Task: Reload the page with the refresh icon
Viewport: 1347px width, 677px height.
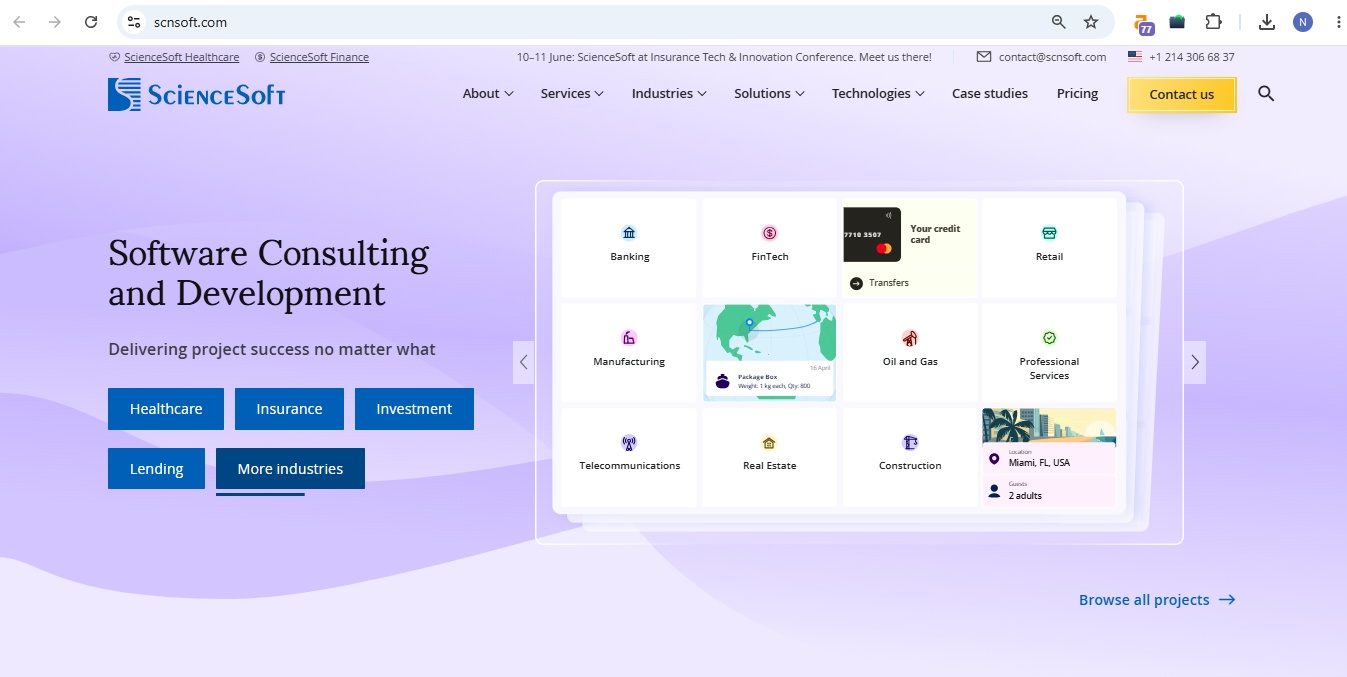Action: tap(91, 22)
